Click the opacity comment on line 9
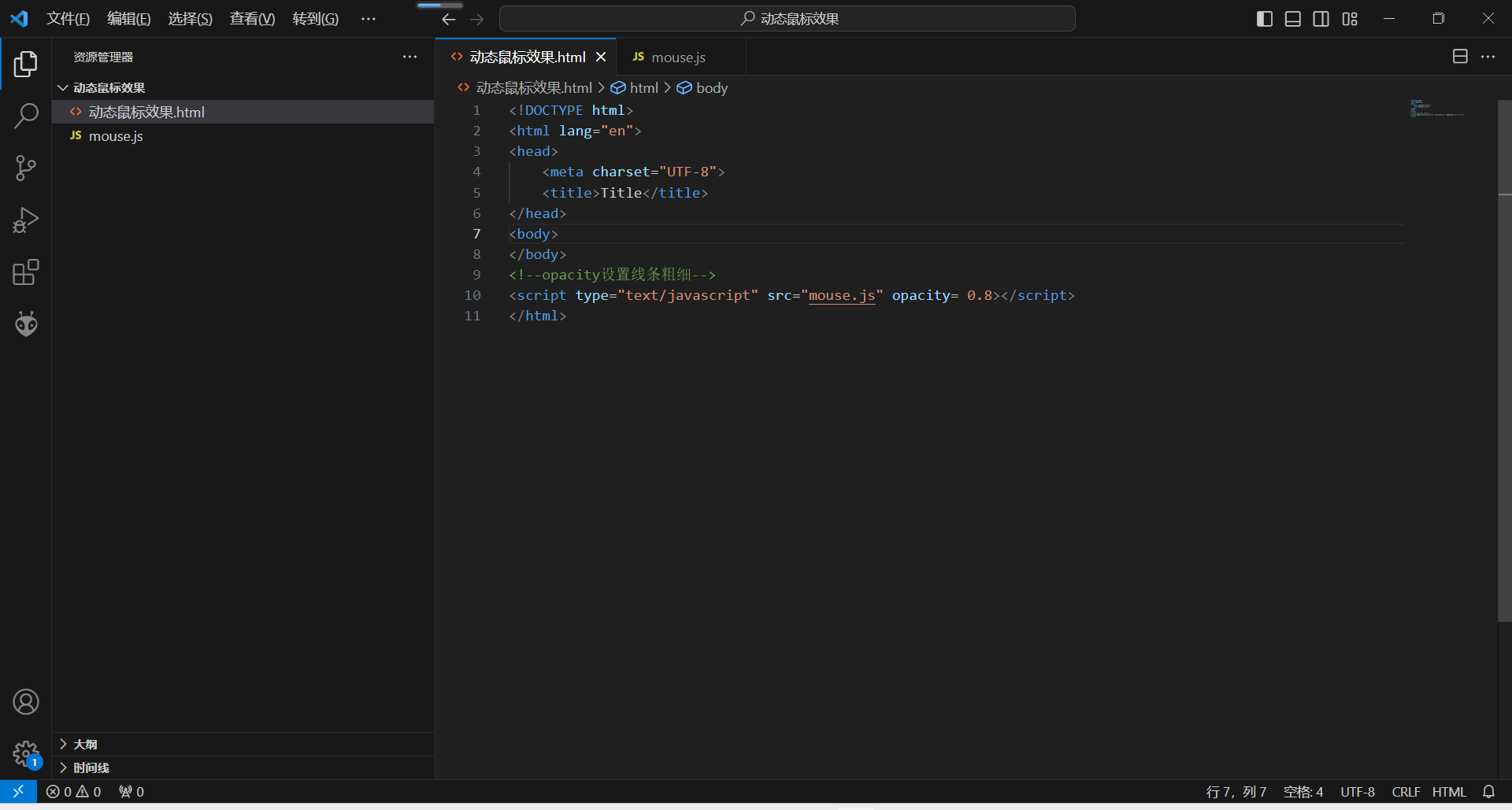The width and height of the screenshot is (1512, 810). pyautogui.click(x=612, y=275)
